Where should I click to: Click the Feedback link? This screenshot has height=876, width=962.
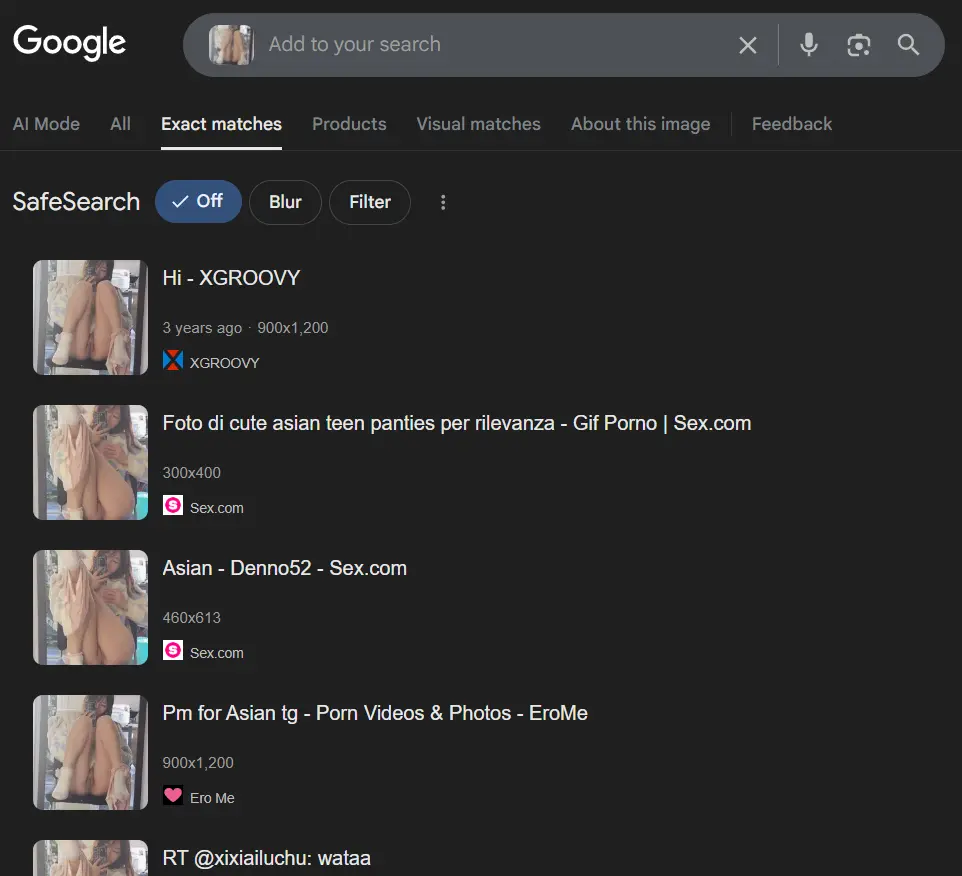tap(791, 124)
